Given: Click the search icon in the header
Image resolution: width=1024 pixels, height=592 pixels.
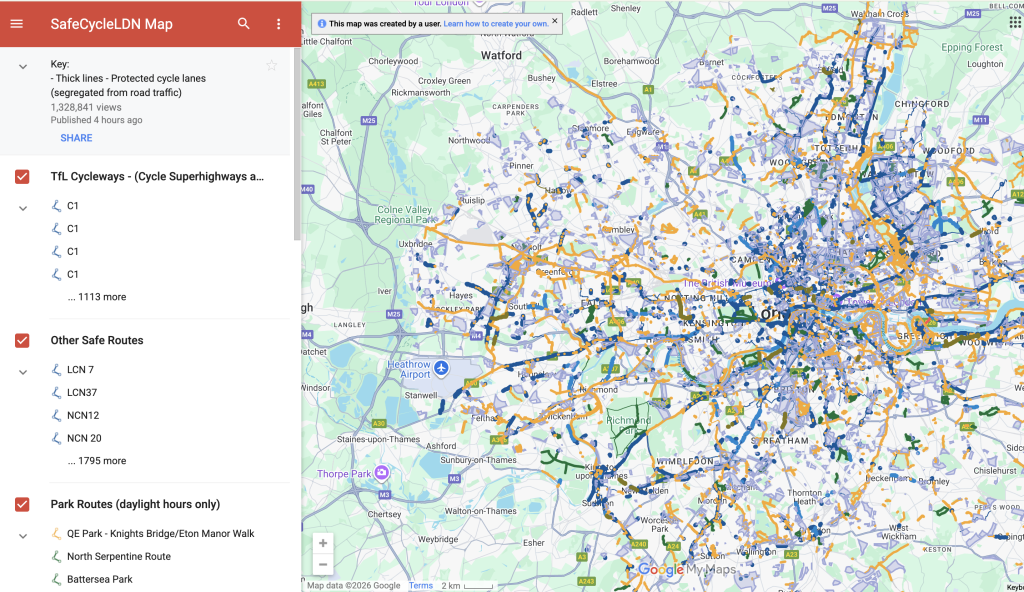Looking at the screenshot, I should click(x=243, y=24).
